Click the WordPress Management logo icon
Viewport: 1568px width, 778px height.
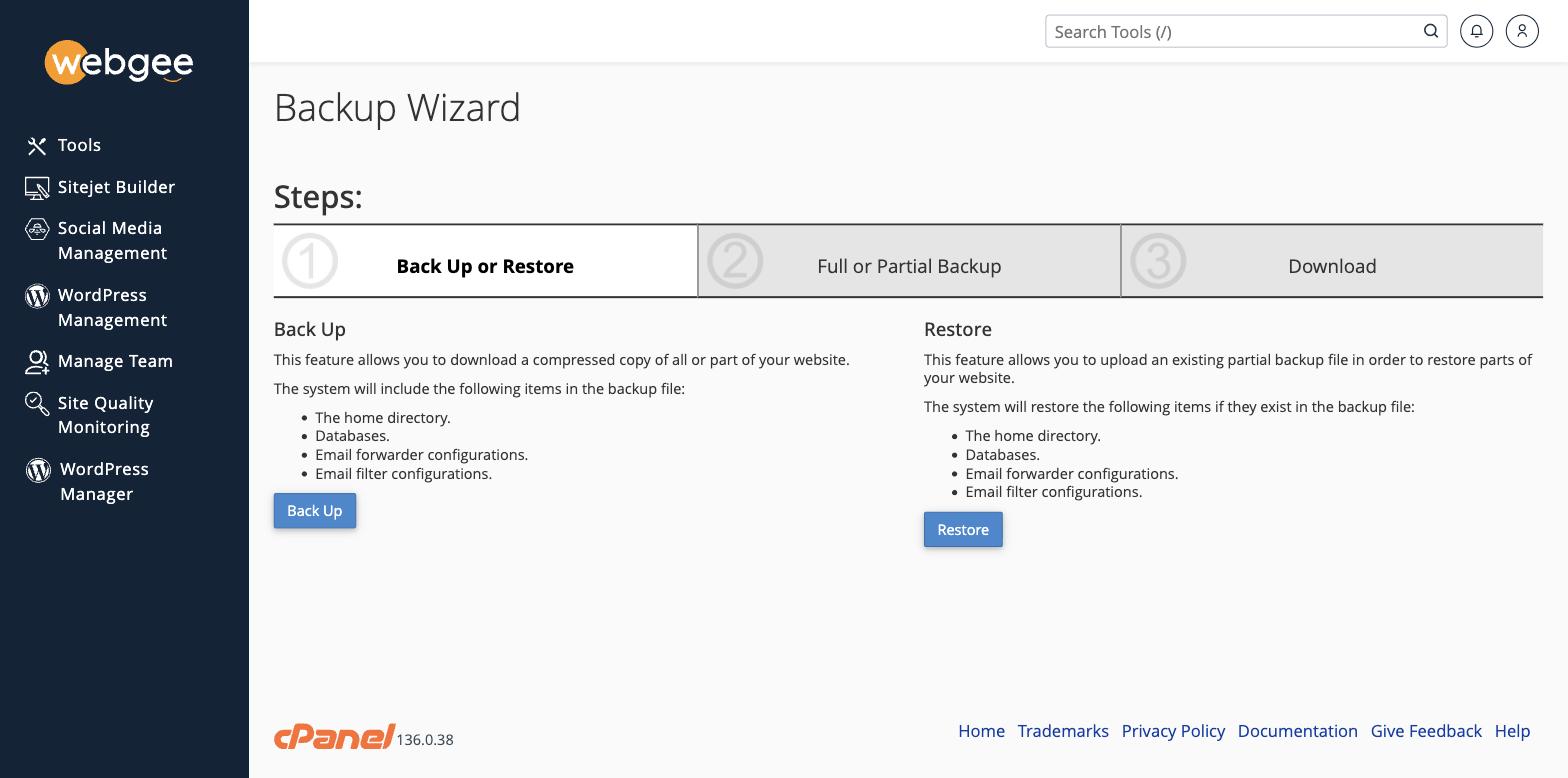pyautogui.click(x=37, y=296)
